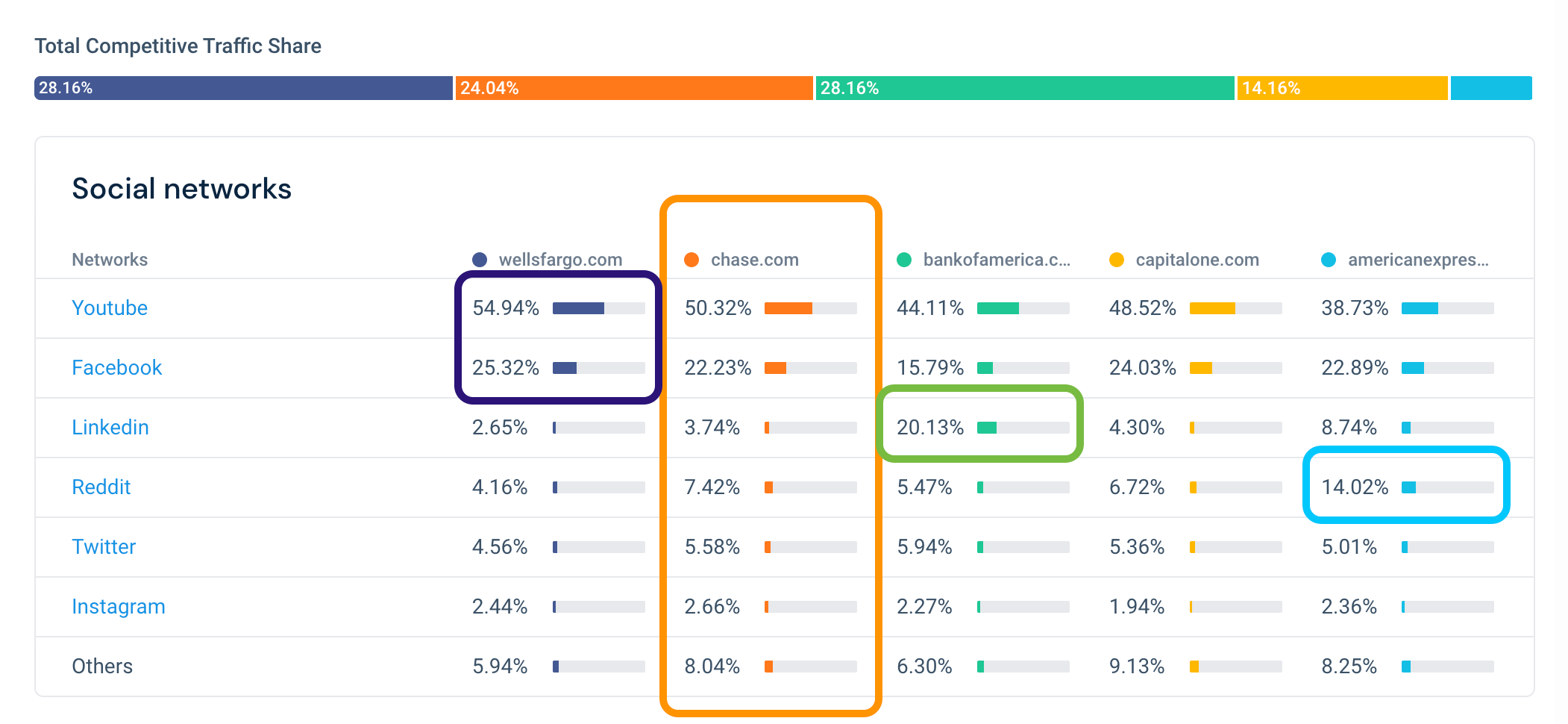
Task: Click the 8.04% Others value
Action: (x=712, y=666)
